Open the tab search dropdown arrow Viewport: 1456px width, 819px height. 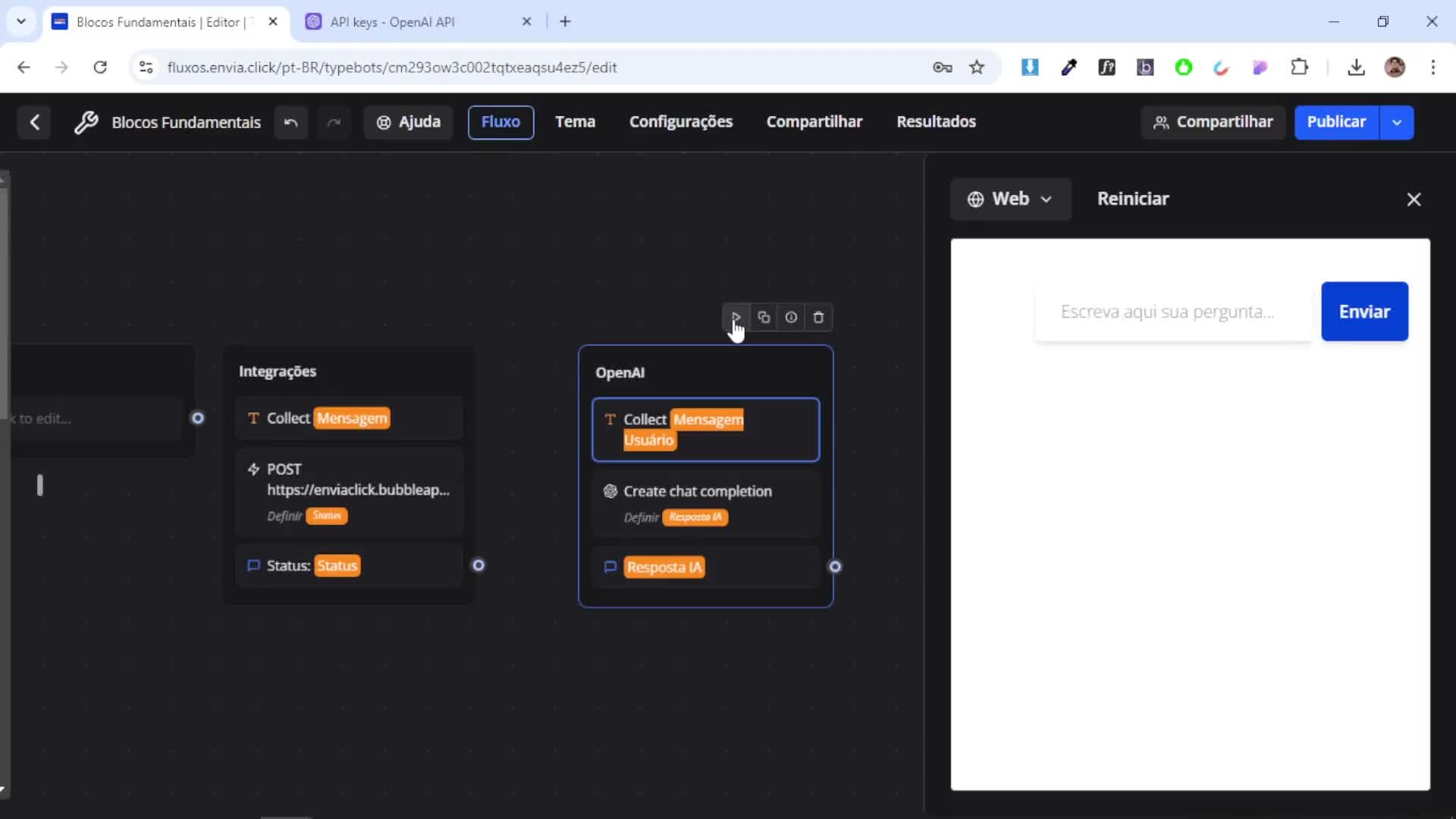(x=20, y=21)
